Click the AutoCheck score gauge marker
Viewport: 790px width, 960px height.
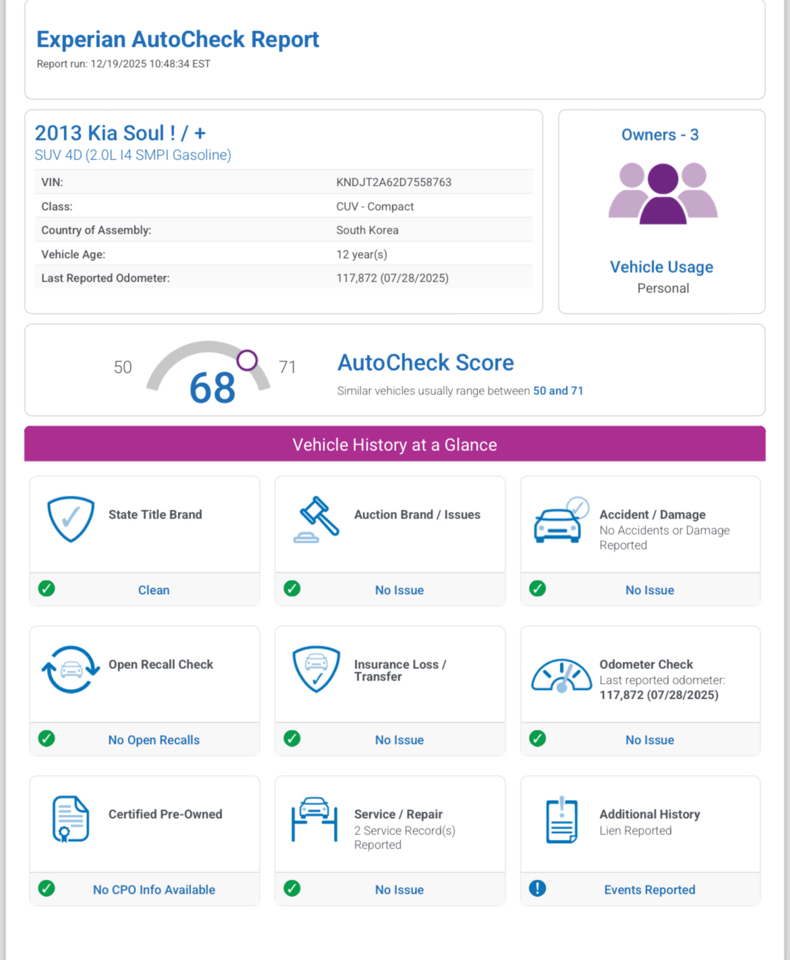tap(247, 360)
